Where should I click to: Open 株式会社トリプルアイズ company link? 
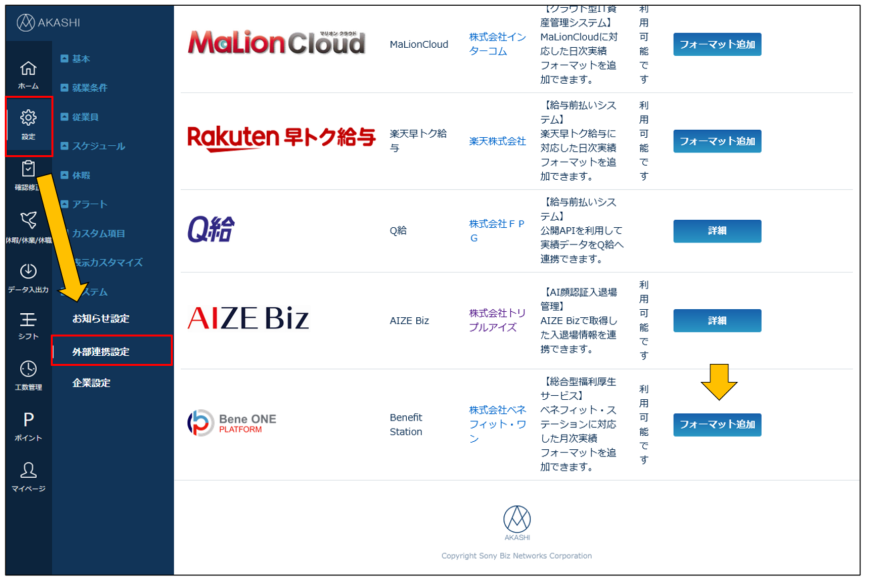497,320
